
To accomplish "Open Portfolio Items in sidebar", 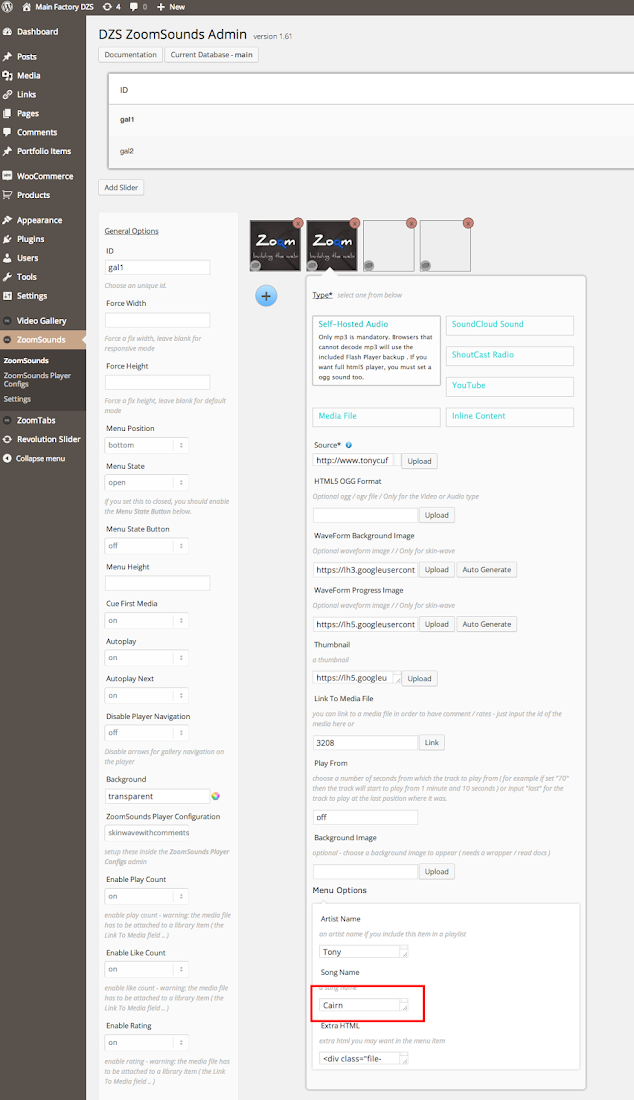I will point(43,151).
